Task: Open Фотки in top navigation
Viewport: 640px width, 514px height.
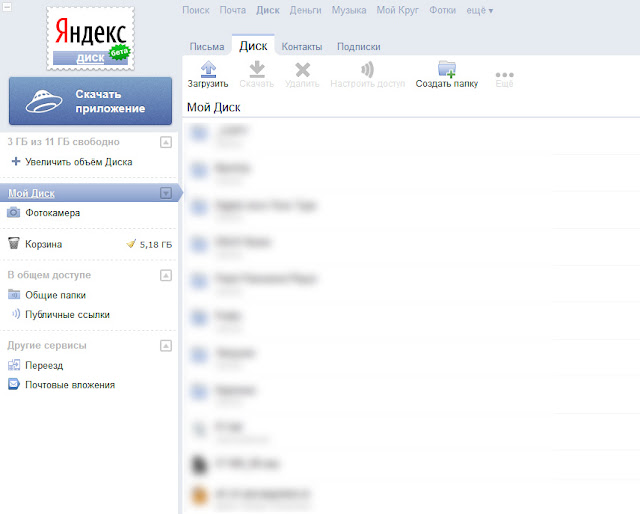Action: [x=442, y=10]
